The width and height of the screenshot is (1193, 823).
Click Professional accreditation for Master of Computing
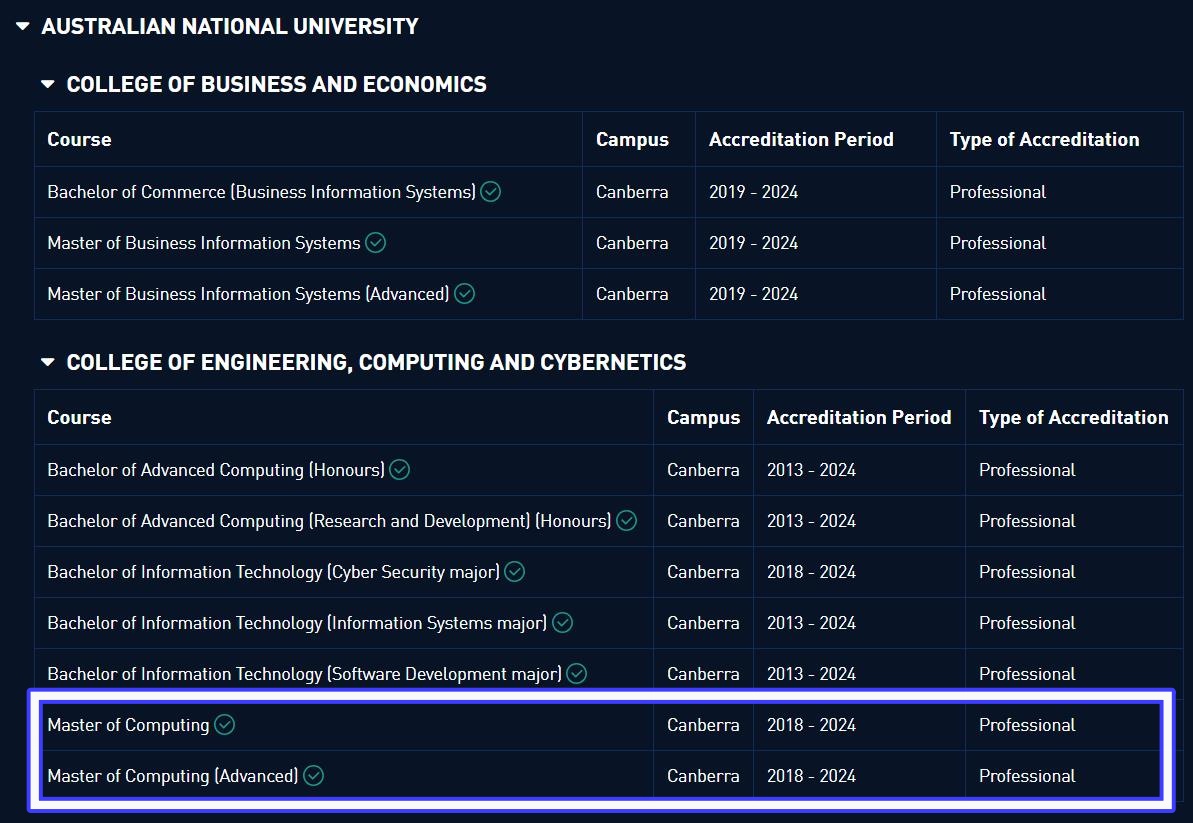(1027, 725)
